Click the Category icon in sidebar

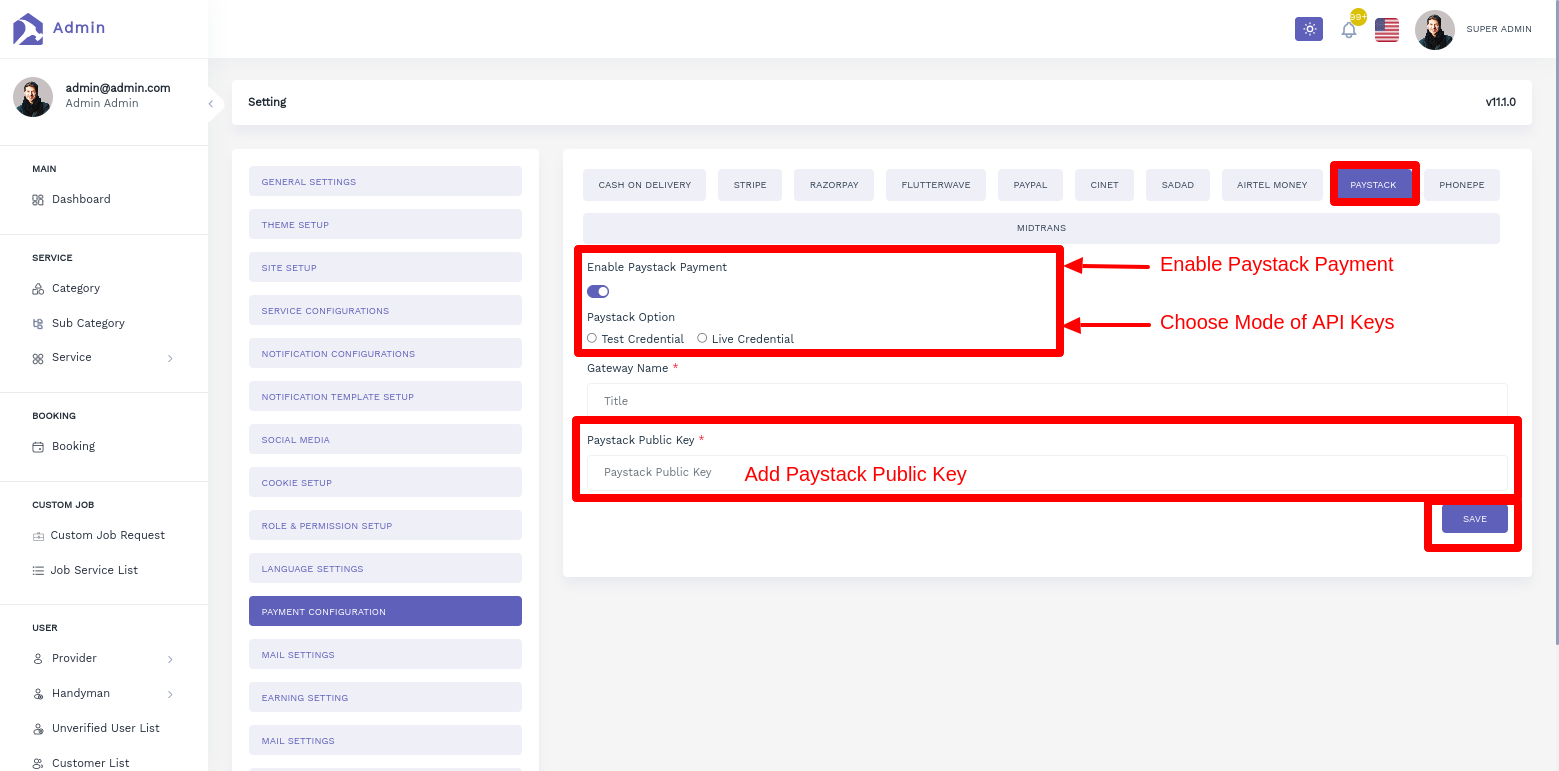click(38, 289)
